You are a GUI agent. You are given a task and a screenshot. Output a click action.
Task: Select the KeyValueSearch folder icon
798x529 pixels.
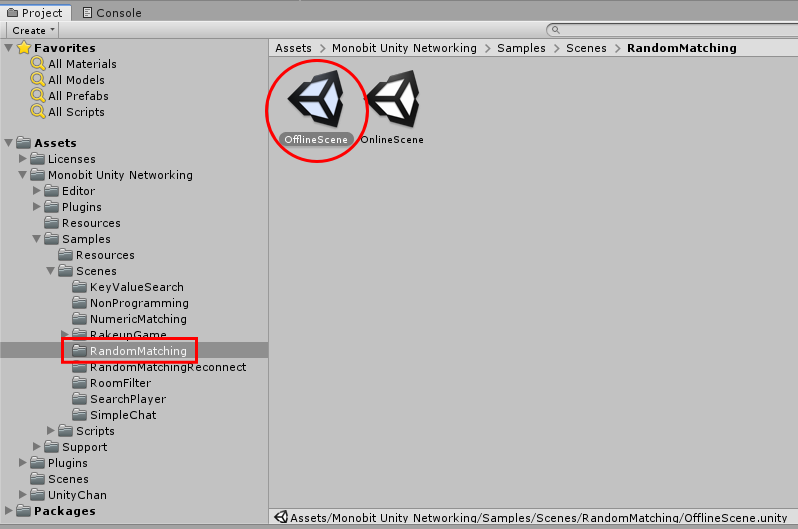point(79,287)
